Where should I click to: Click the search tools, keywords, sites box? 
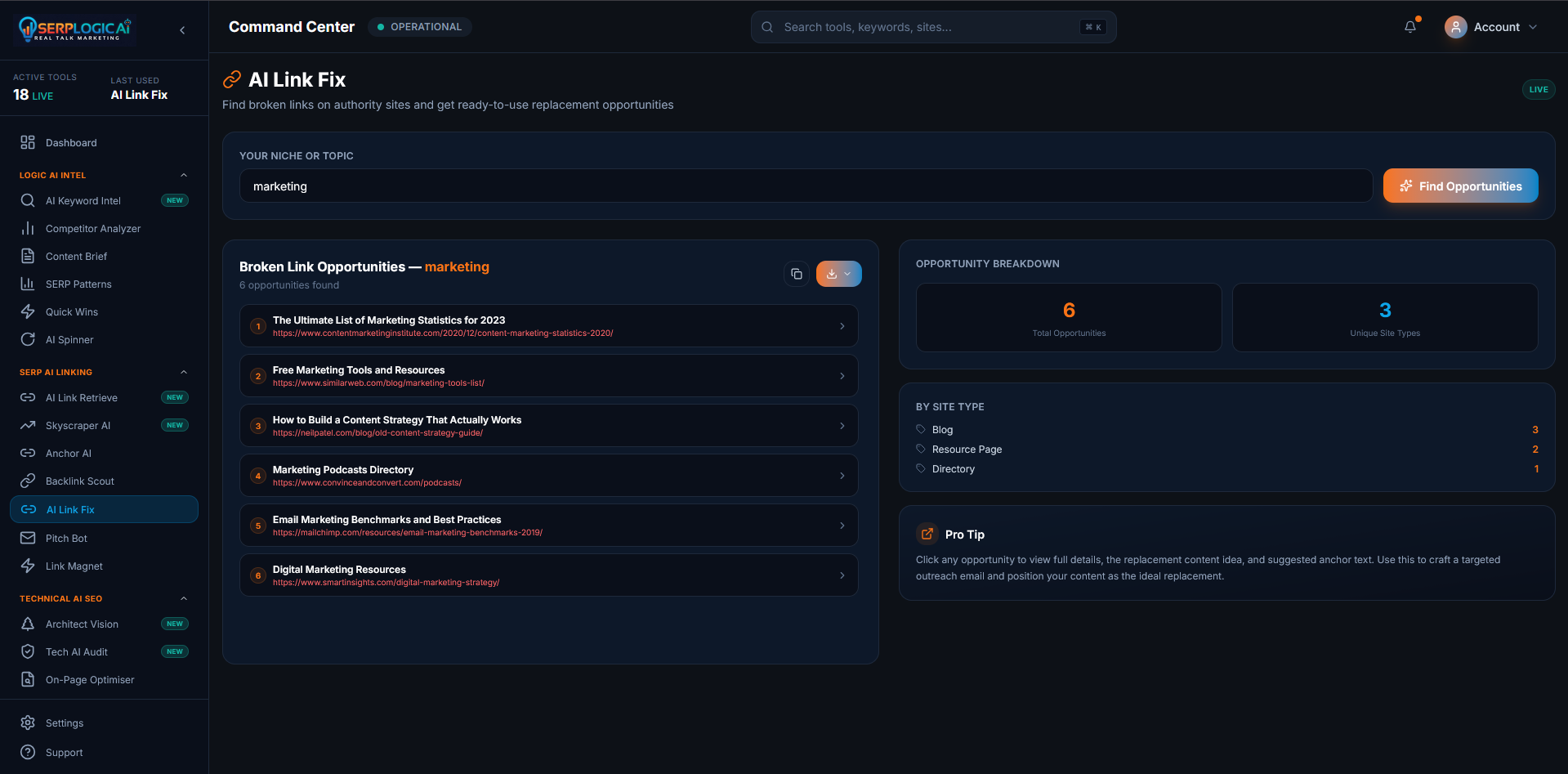click(933, 27)
